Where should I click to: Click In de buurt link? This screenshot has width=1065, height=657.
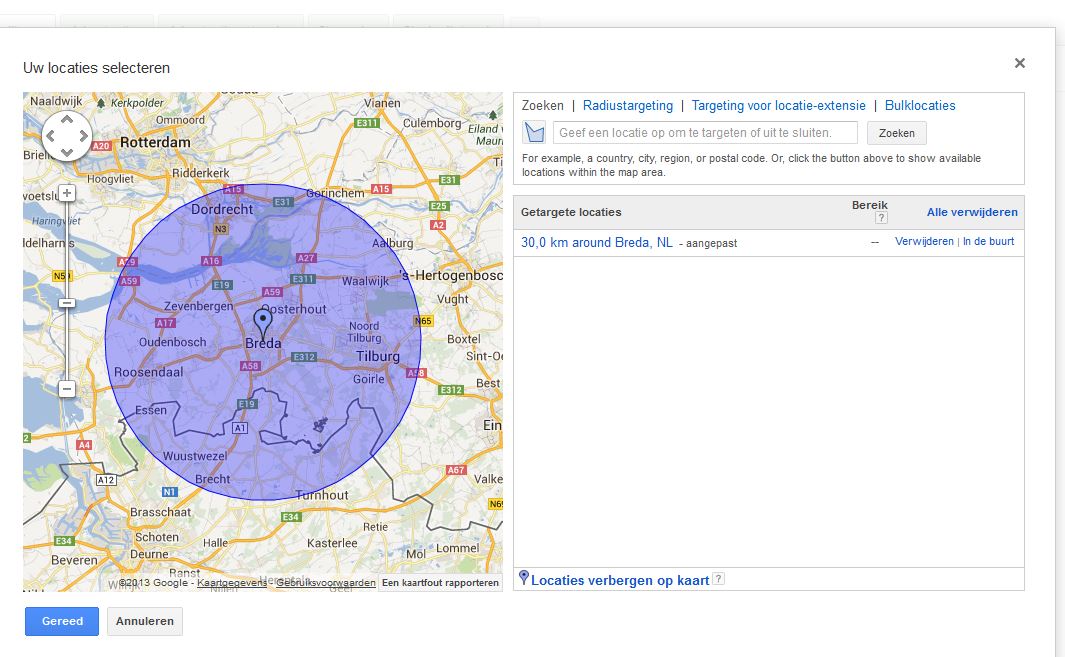(988, 242)
